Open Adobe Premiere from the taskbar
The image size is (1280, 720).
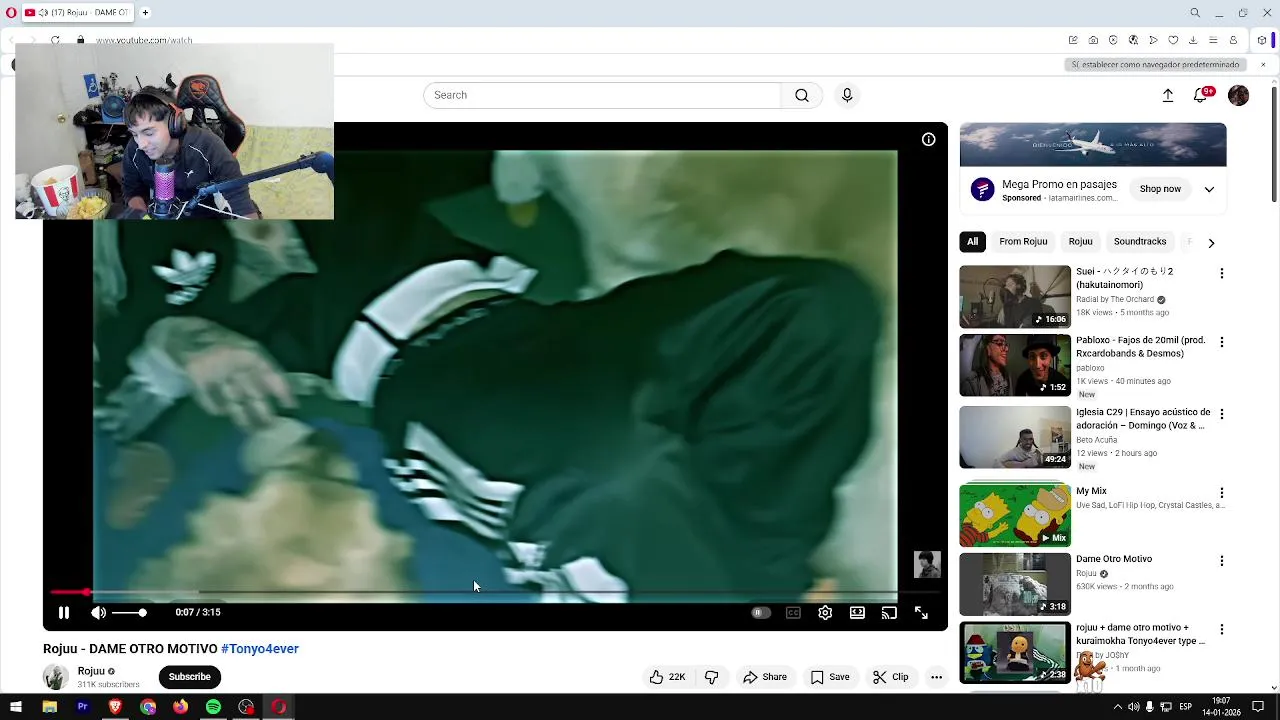pyautogui.click(x=82, y=707)
